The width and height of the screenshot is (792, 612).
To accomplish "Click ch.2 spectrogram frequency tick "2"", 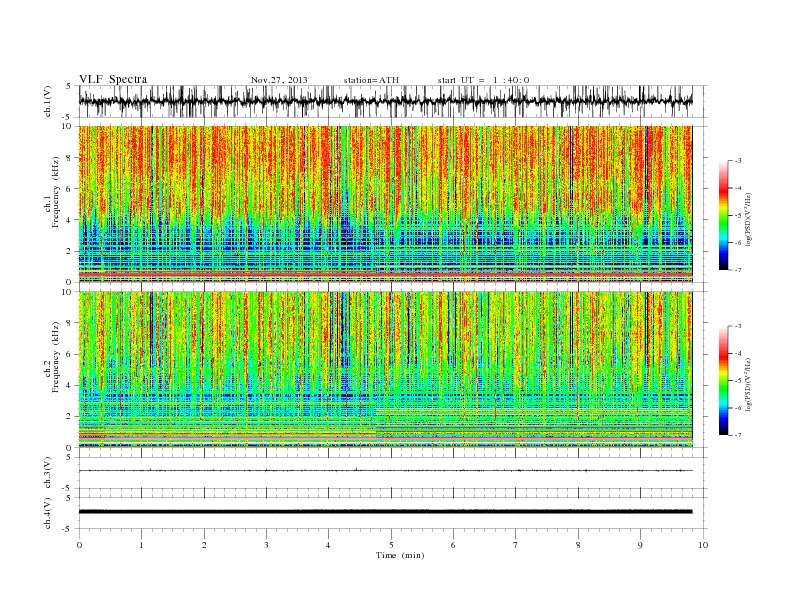I will click(70, 417).
